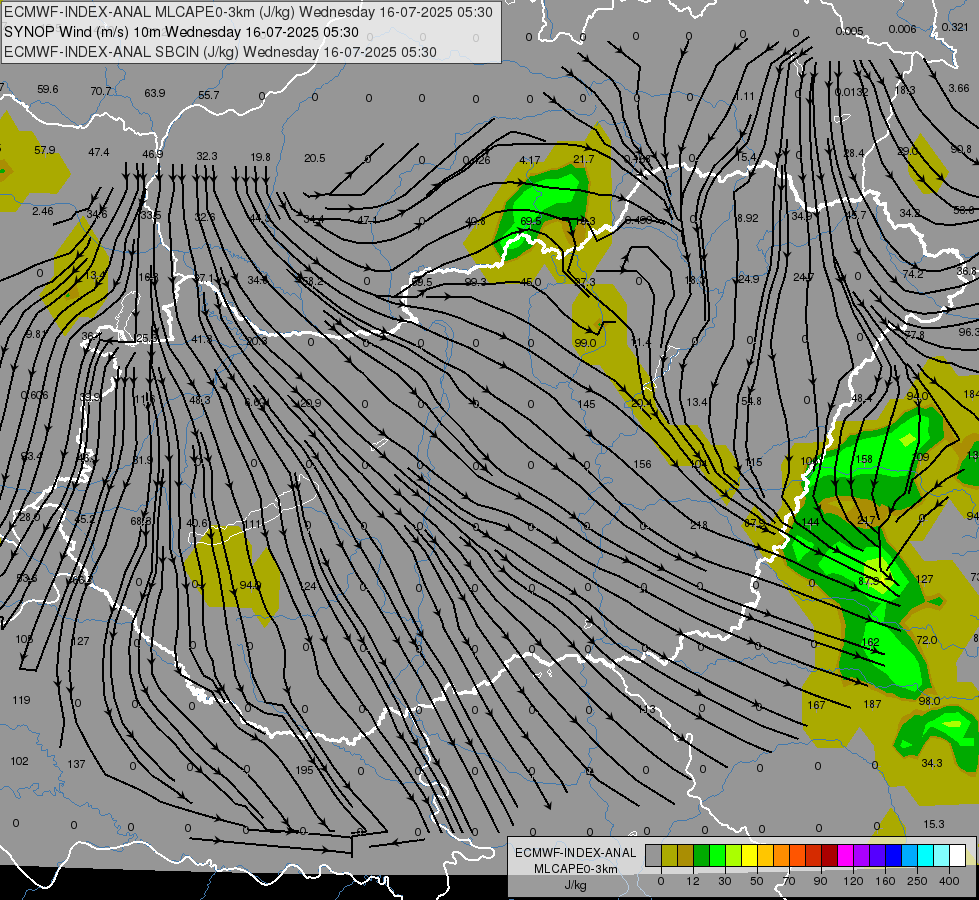Click the map value 55.7

(209, 95)
